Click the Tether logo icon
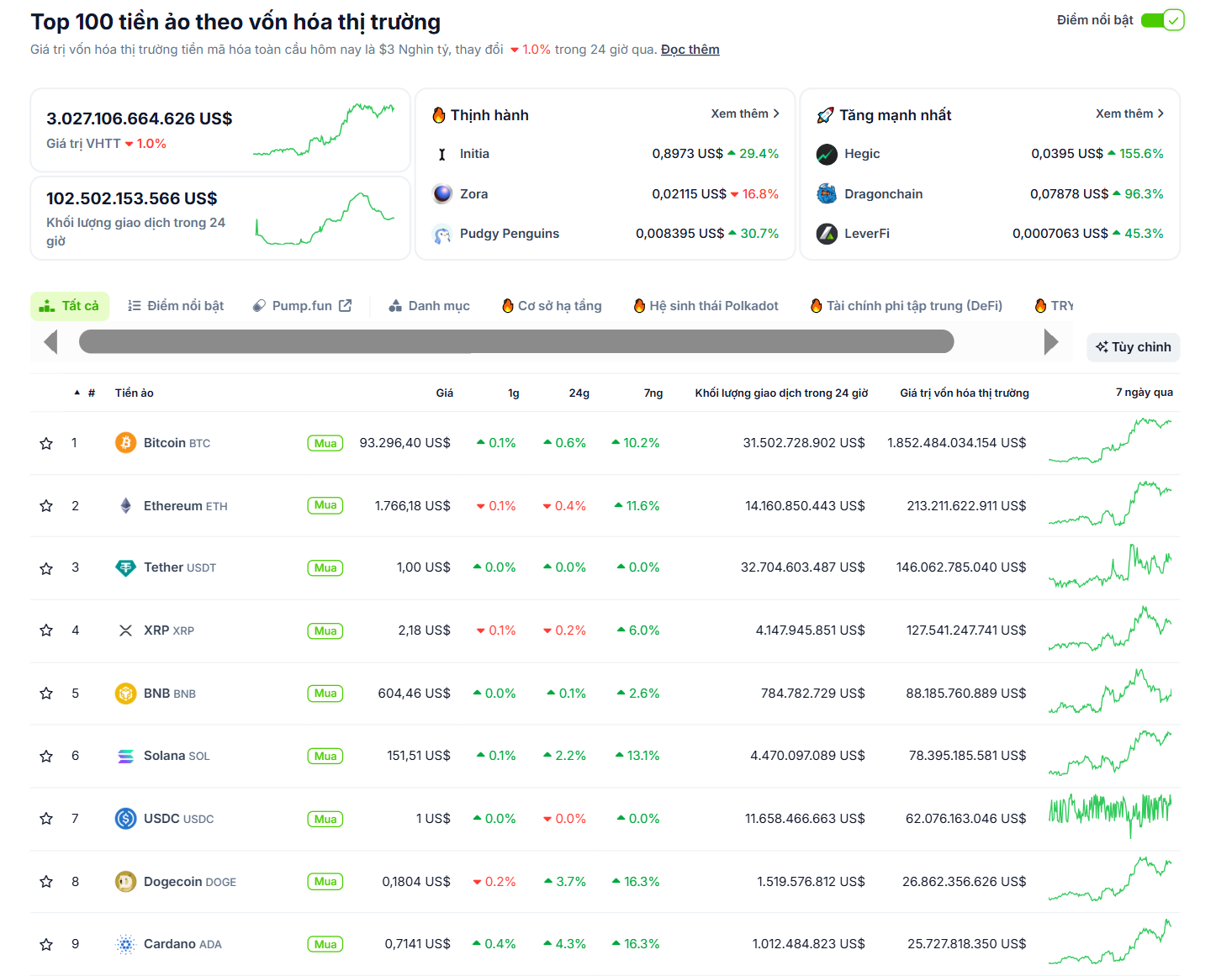Screen dimensions: 1232x976 tap(125, 567)
